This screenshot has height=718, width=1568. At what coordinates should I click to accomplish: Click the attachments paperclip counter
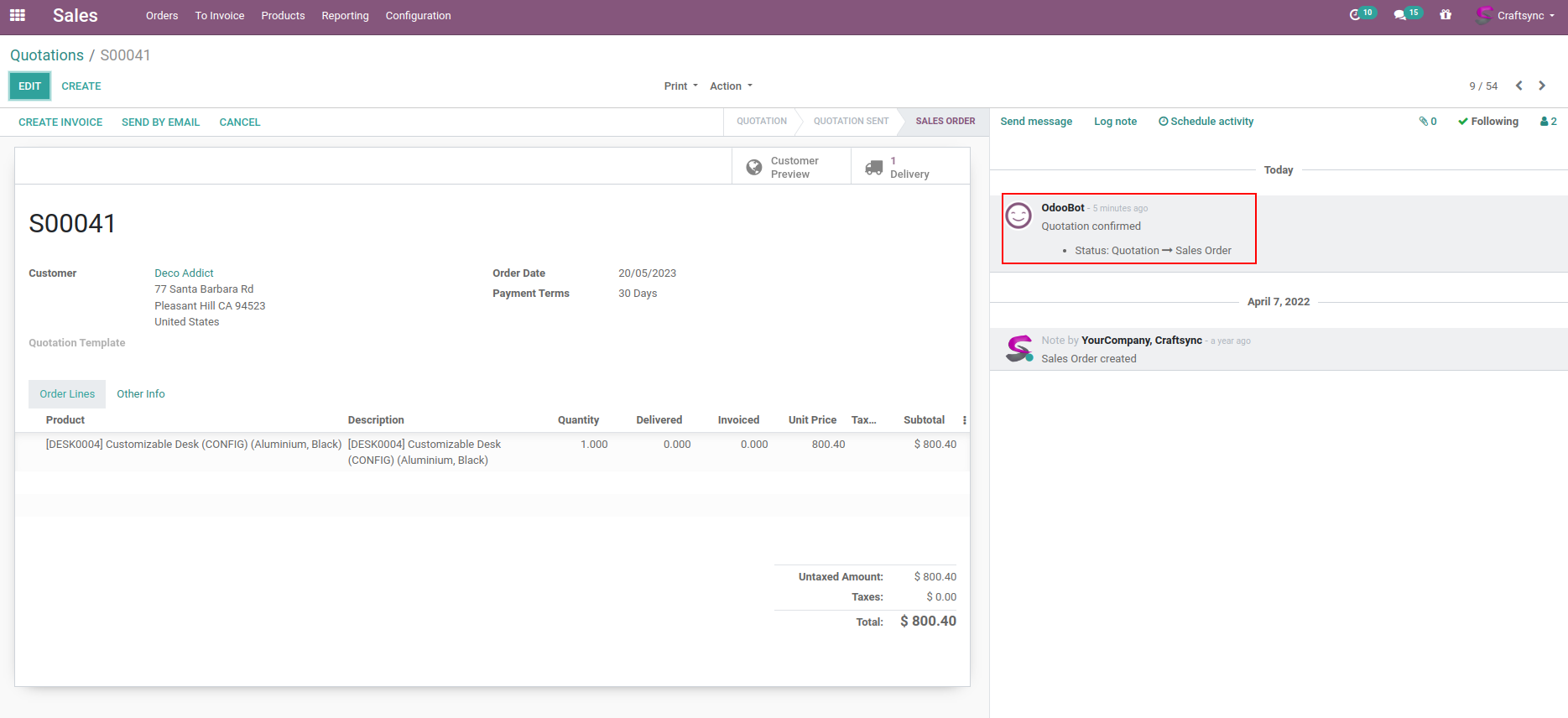pyautogui.click(x=1428, y=122)
